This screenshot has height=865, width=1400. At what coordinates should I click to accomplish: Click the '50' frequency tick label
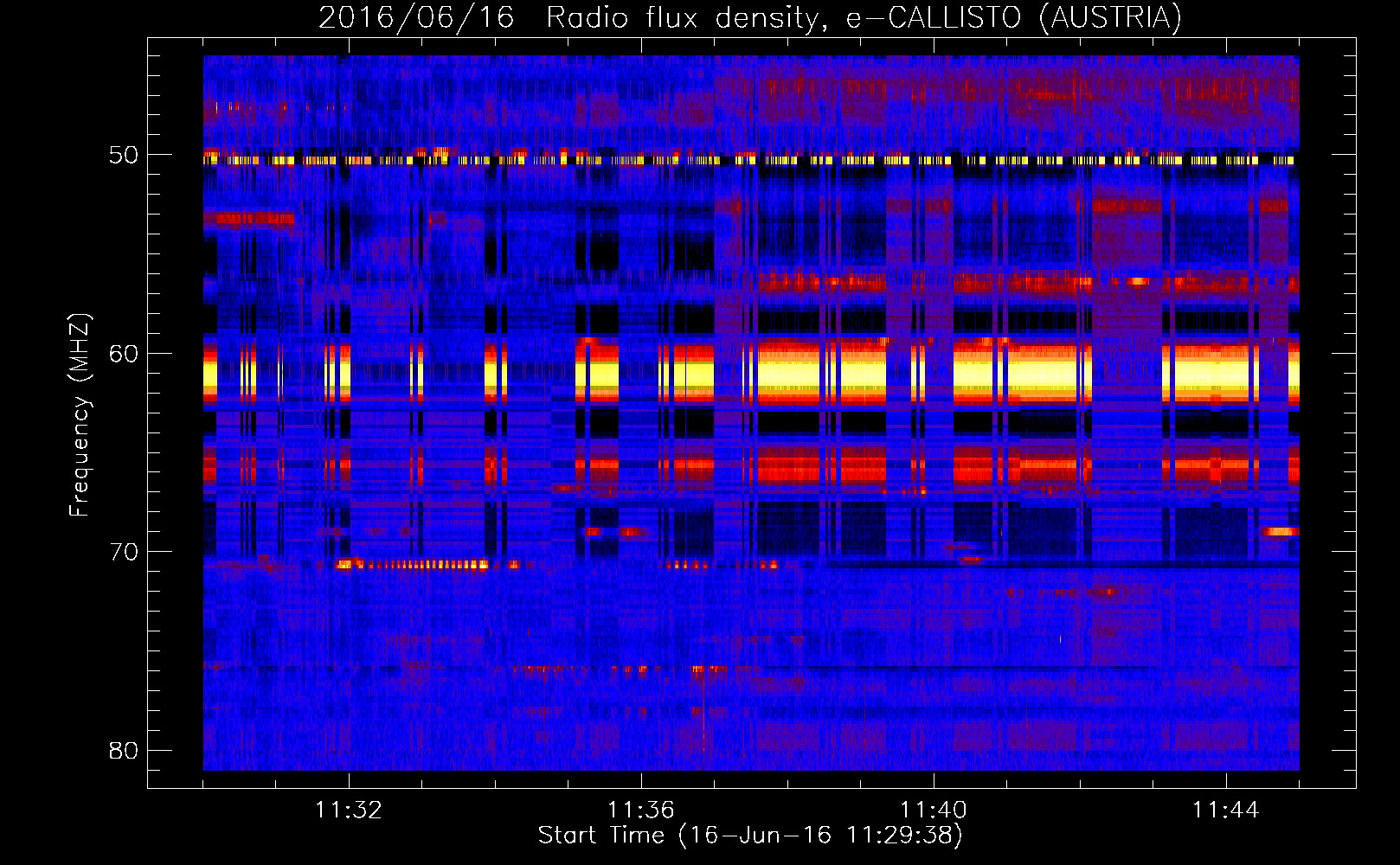point(124,155)
